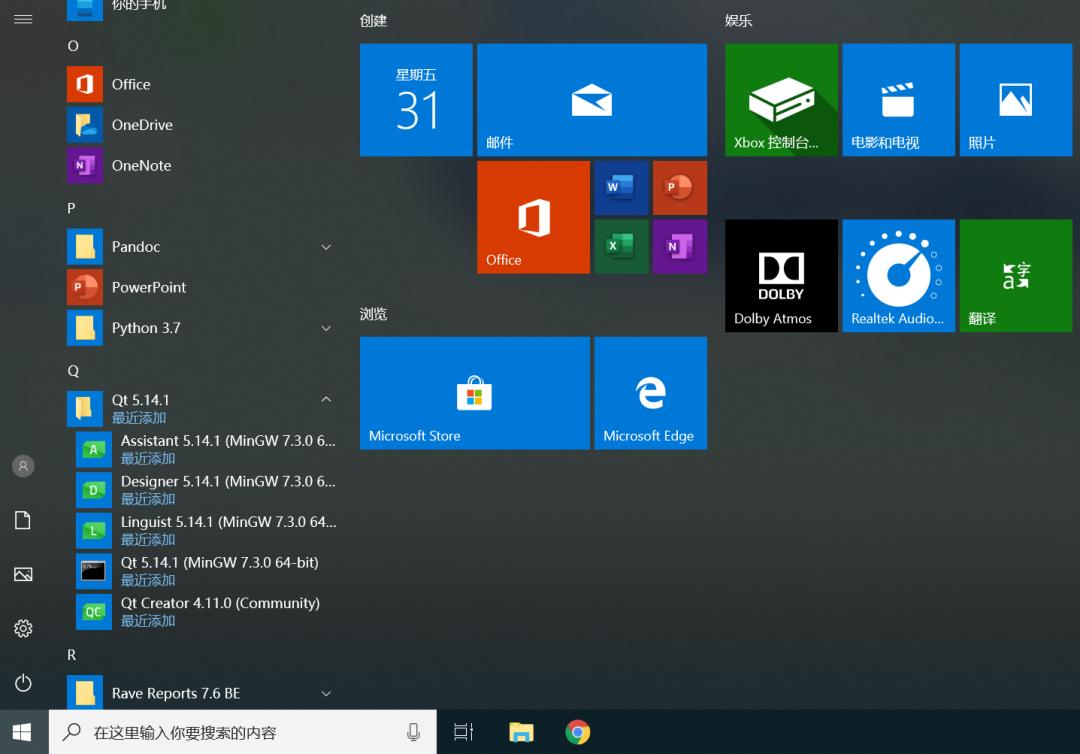Click the taskbar search input box

(240, 733)
